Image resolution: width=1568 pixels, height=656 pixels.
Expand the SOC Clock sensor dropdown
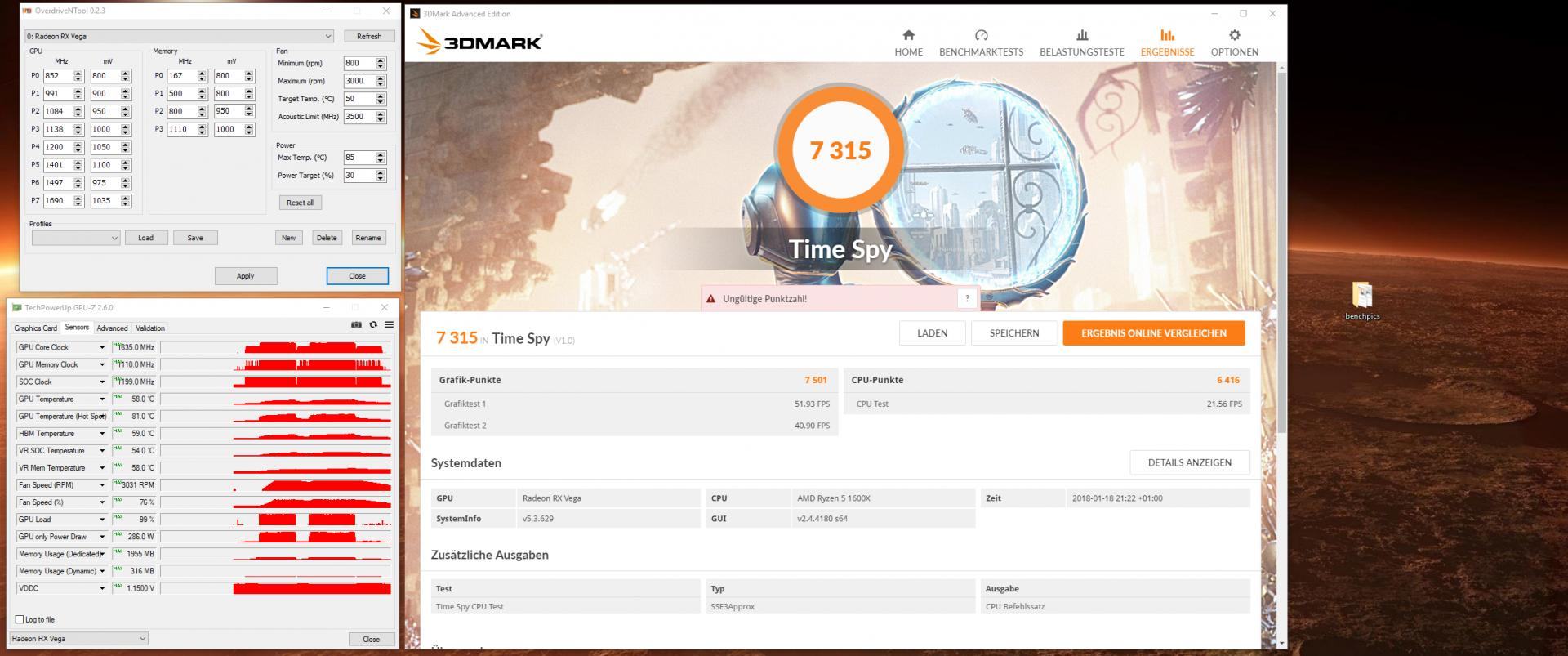point(102,382)
